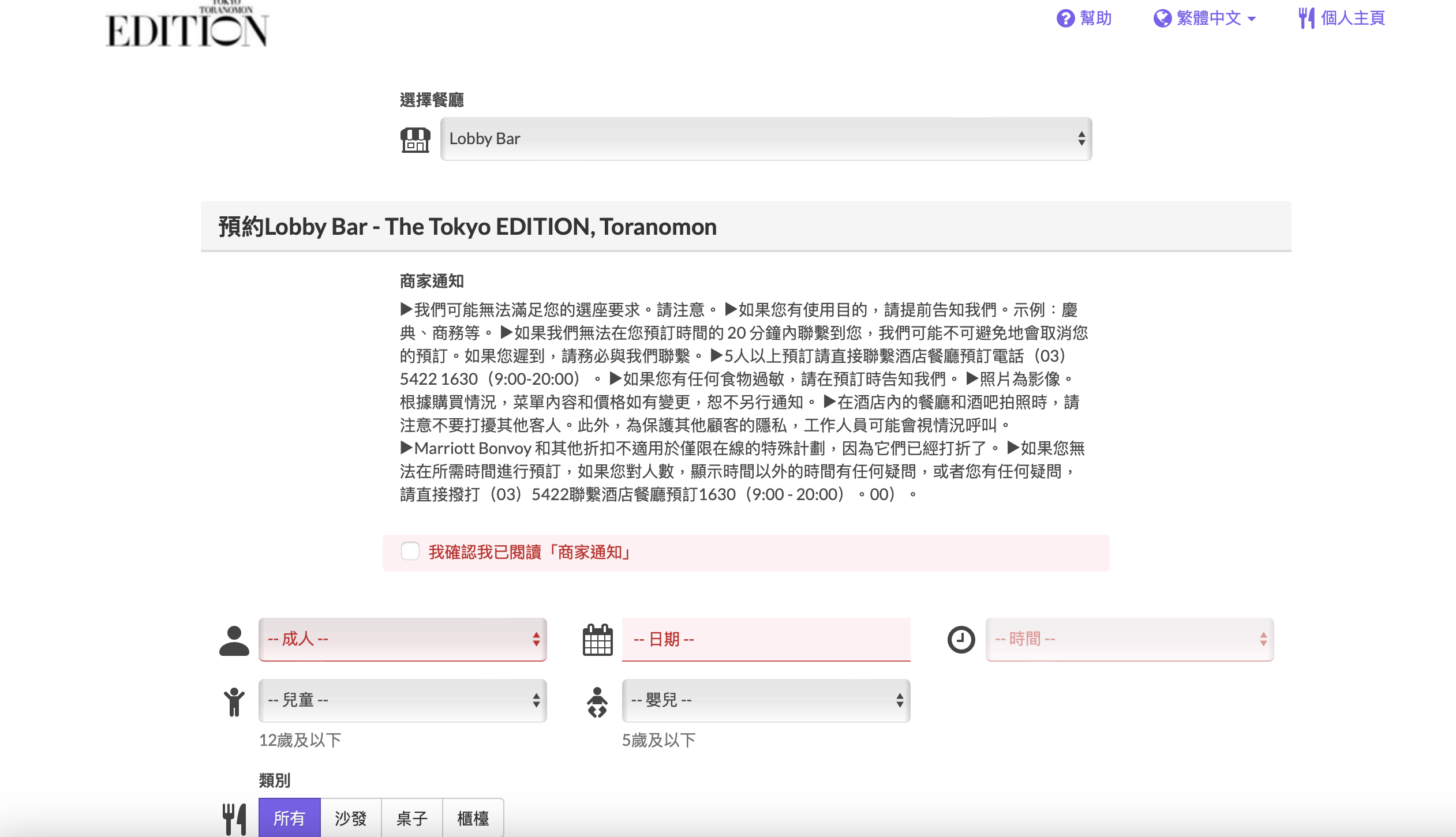Open the 幫助 help link
Screen dimensions: 1456x837
(1096, 18)
